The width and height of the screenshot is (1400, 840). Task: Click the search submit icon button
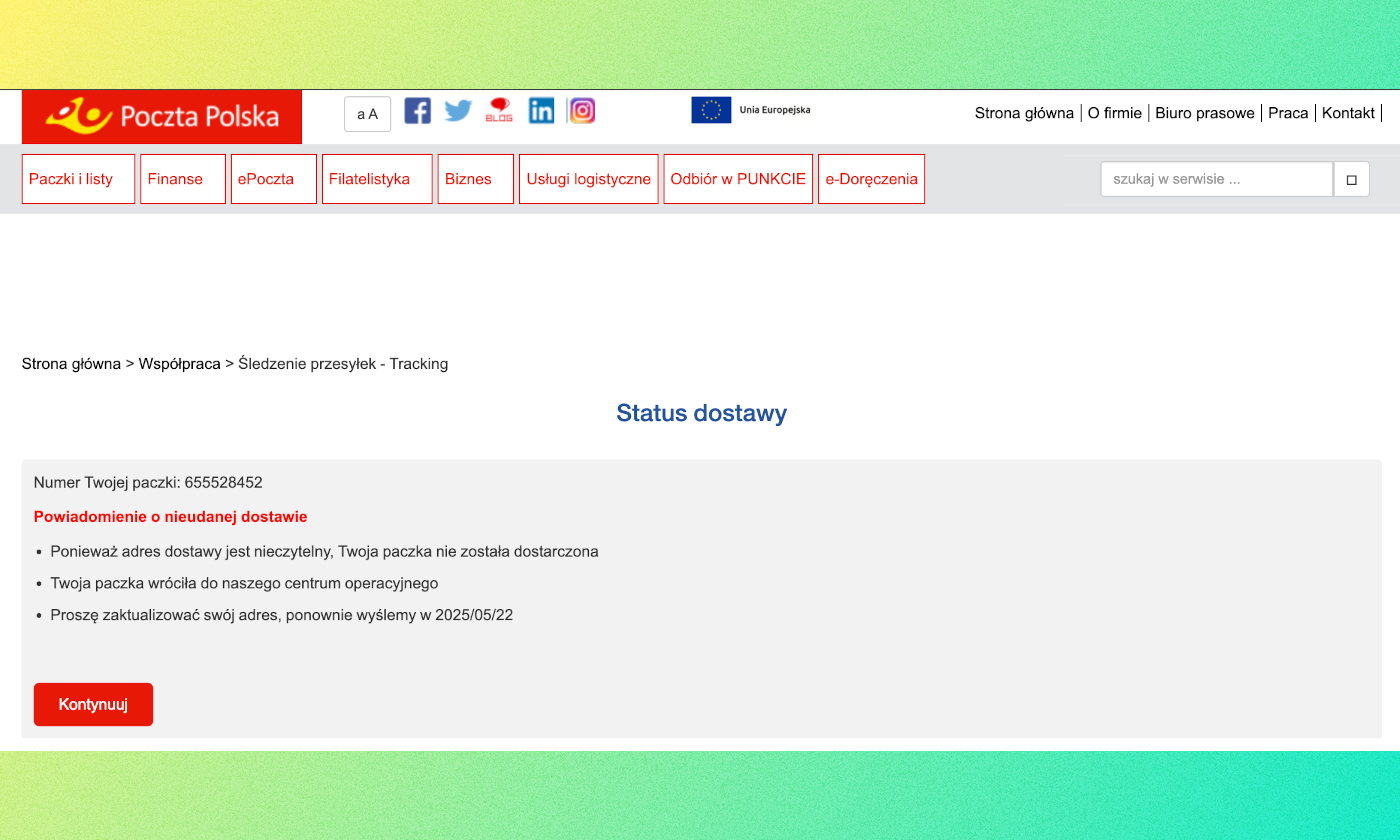point(1351,180)
